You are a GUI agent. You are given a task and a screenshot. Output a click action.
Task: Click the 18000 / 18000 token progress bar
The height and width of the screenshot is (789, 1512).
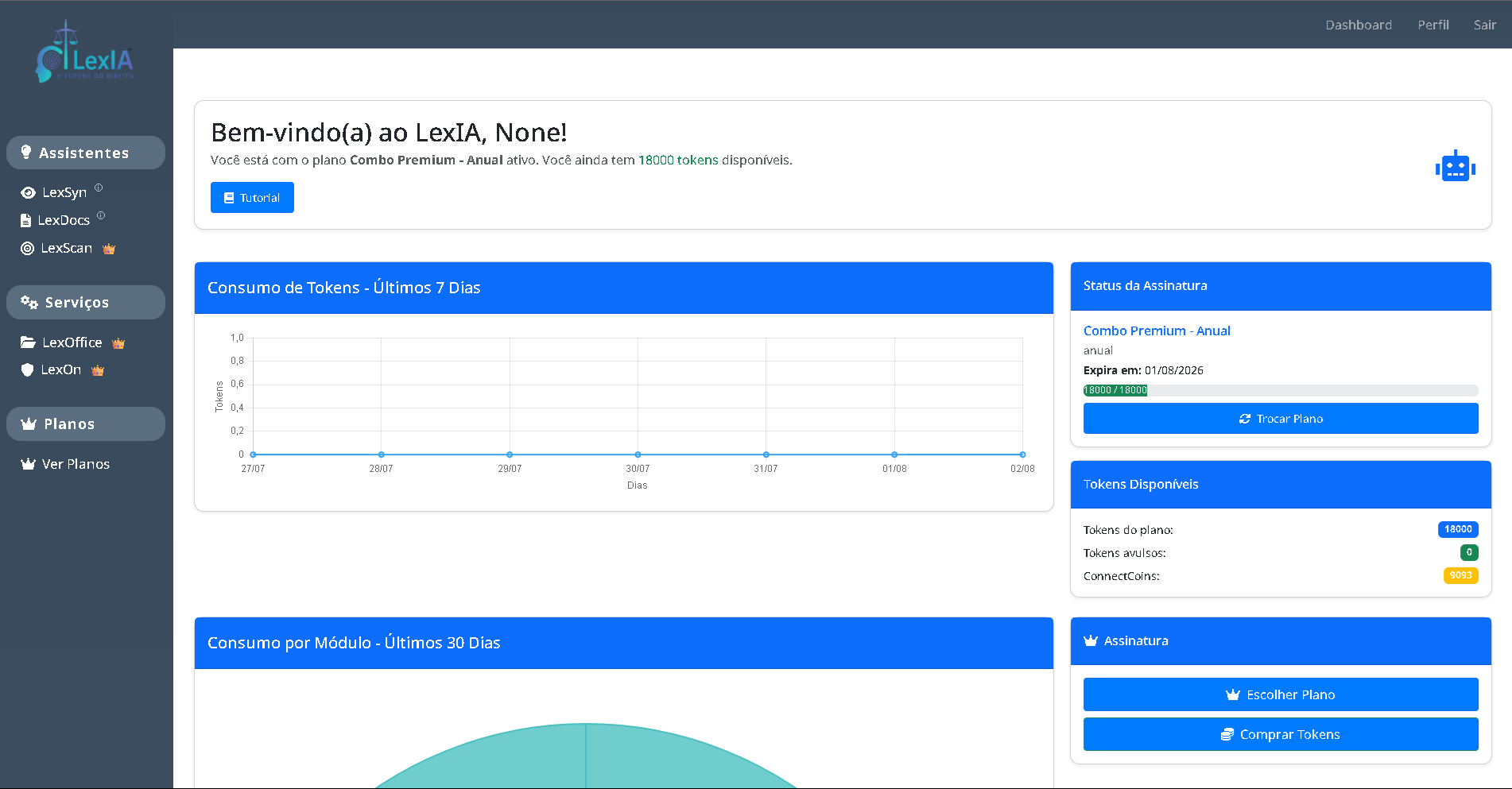(x=1281, y=390)
